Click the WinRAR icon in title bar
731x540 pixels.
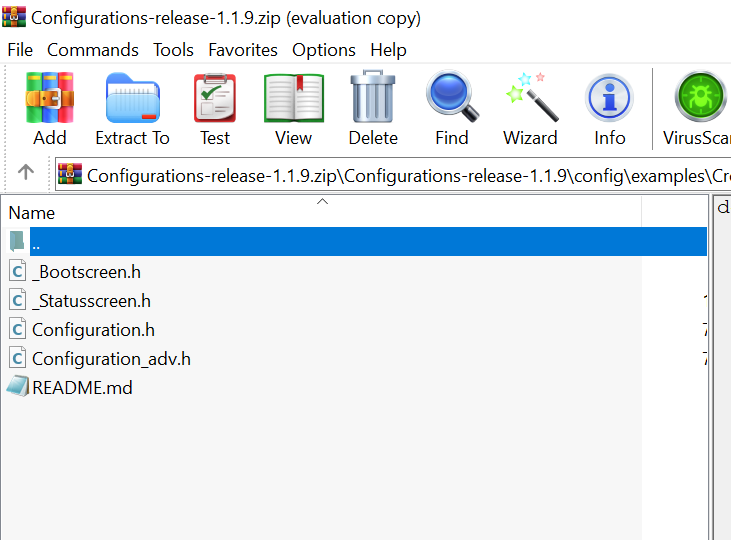pos(14,17)
